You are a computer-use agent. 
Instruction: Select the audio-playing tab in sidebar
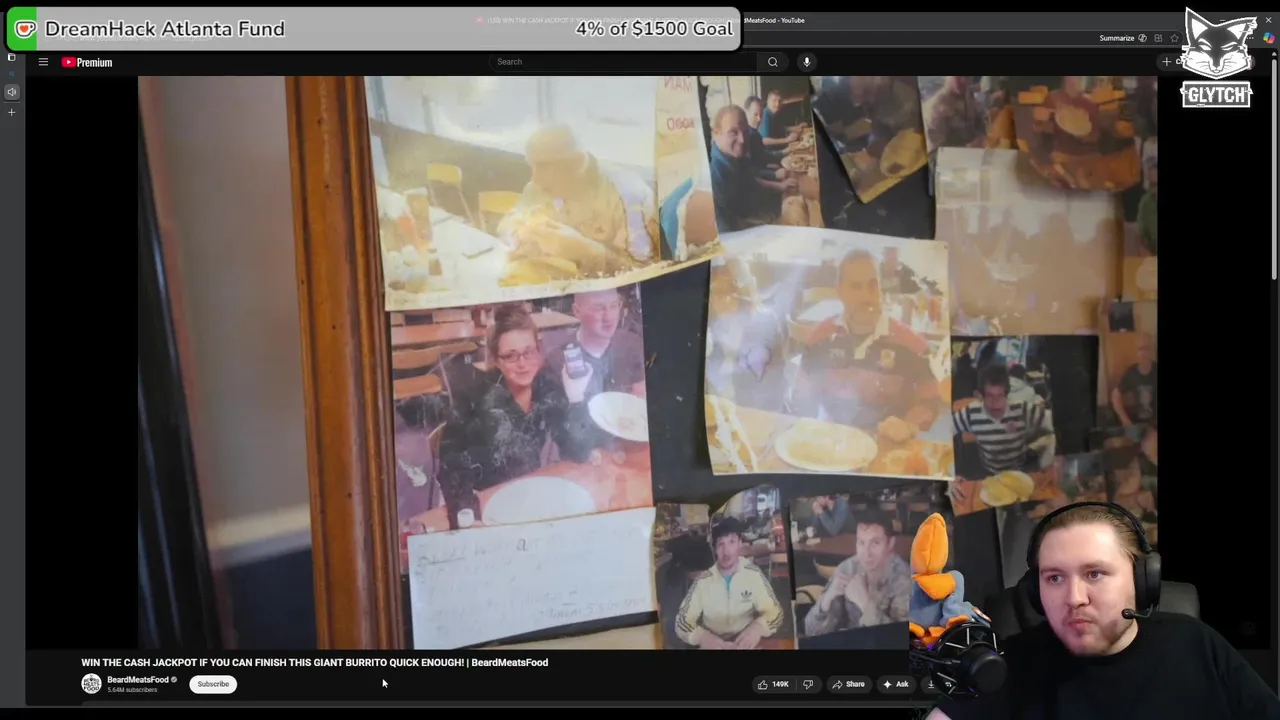pyautogui.click(x=11, y=92)
